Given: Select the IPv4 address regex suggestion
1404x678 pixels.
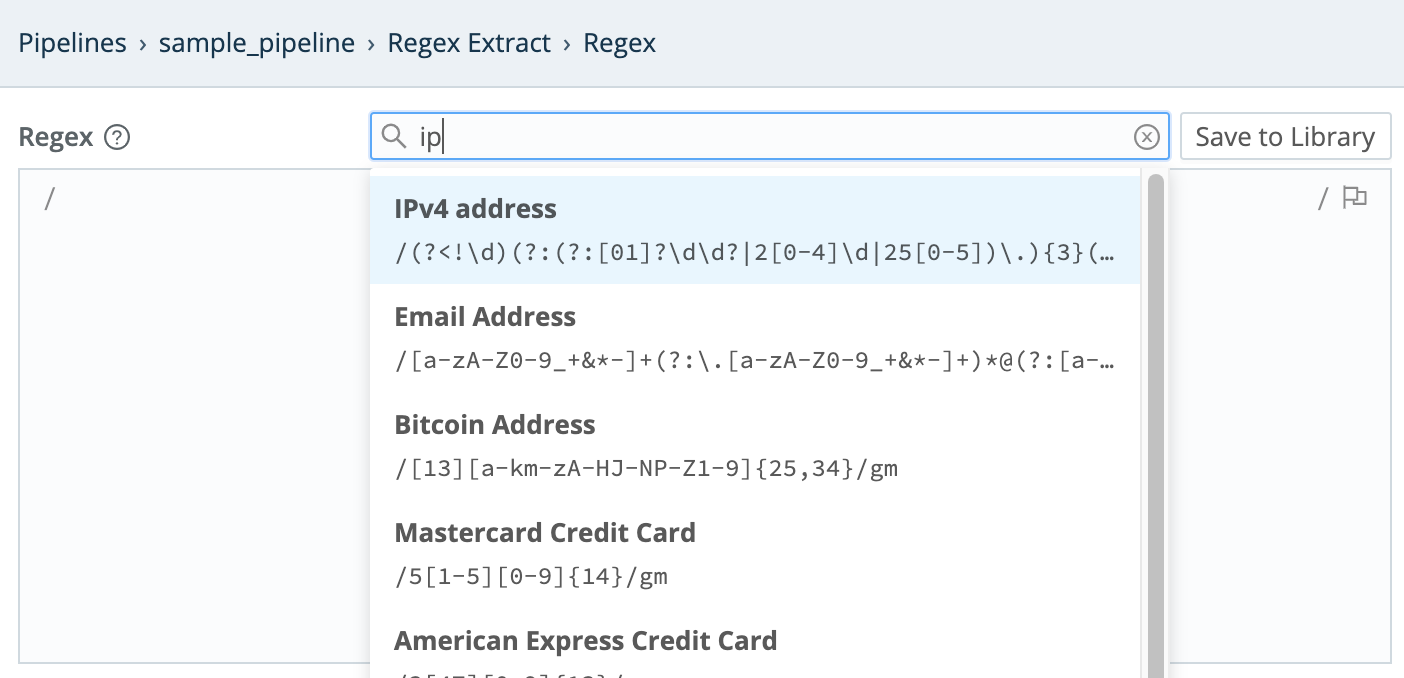Looking at the screenshot, I should point(700,228).
